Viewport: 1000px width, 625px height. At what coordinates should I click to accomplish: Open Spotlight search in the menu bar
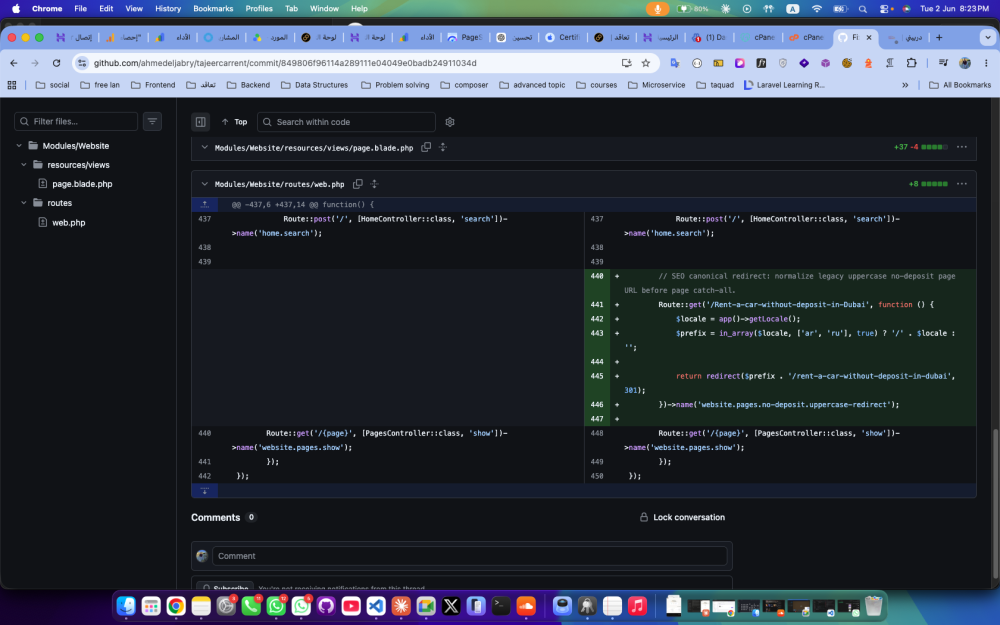[862, 9]
